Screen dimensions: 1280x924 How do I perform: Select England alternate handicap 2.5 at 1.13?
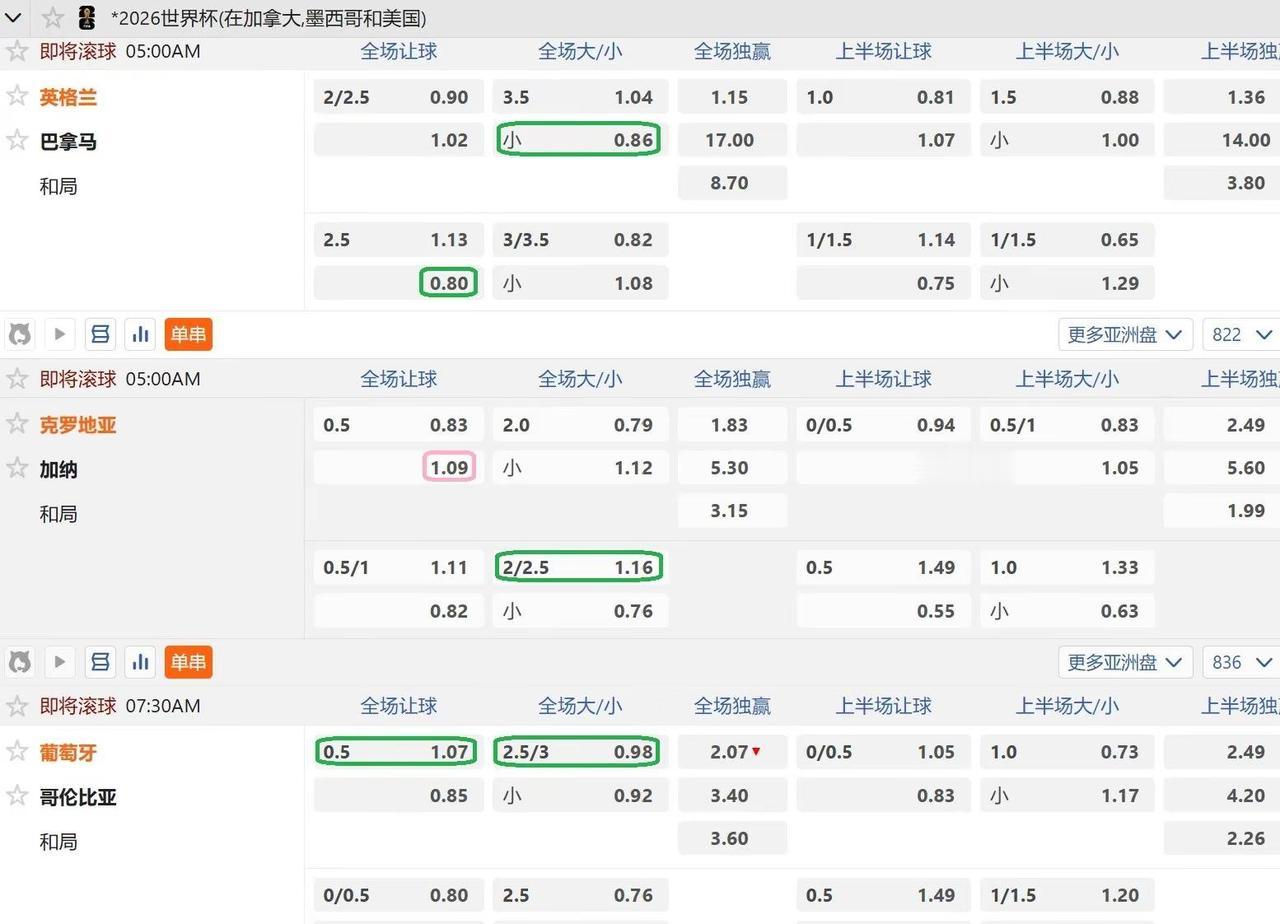pyautogui.click(x=398, y=240)
